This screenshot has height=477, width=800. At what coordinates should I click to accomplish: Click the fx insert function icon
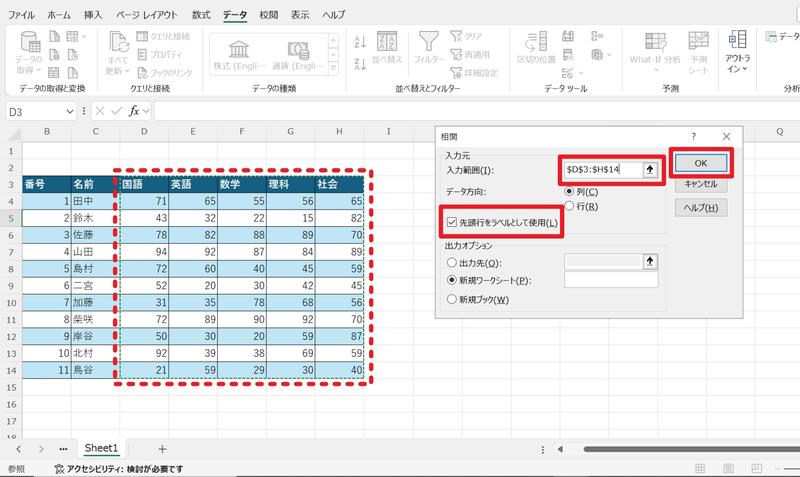click(x=134, y=111)
